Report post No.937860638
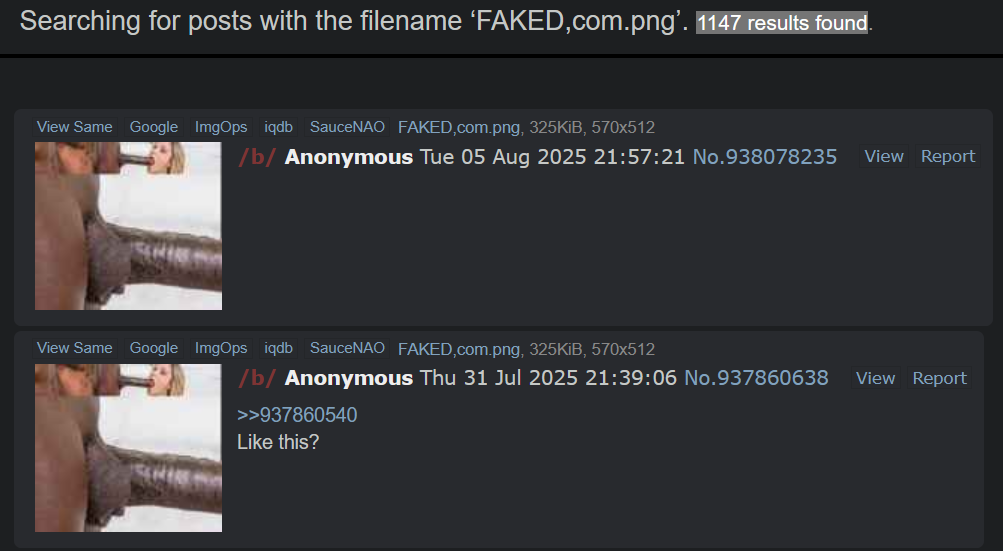Image resolution: width=1003 pixels, height=551 pixels. tap(939, 378)
